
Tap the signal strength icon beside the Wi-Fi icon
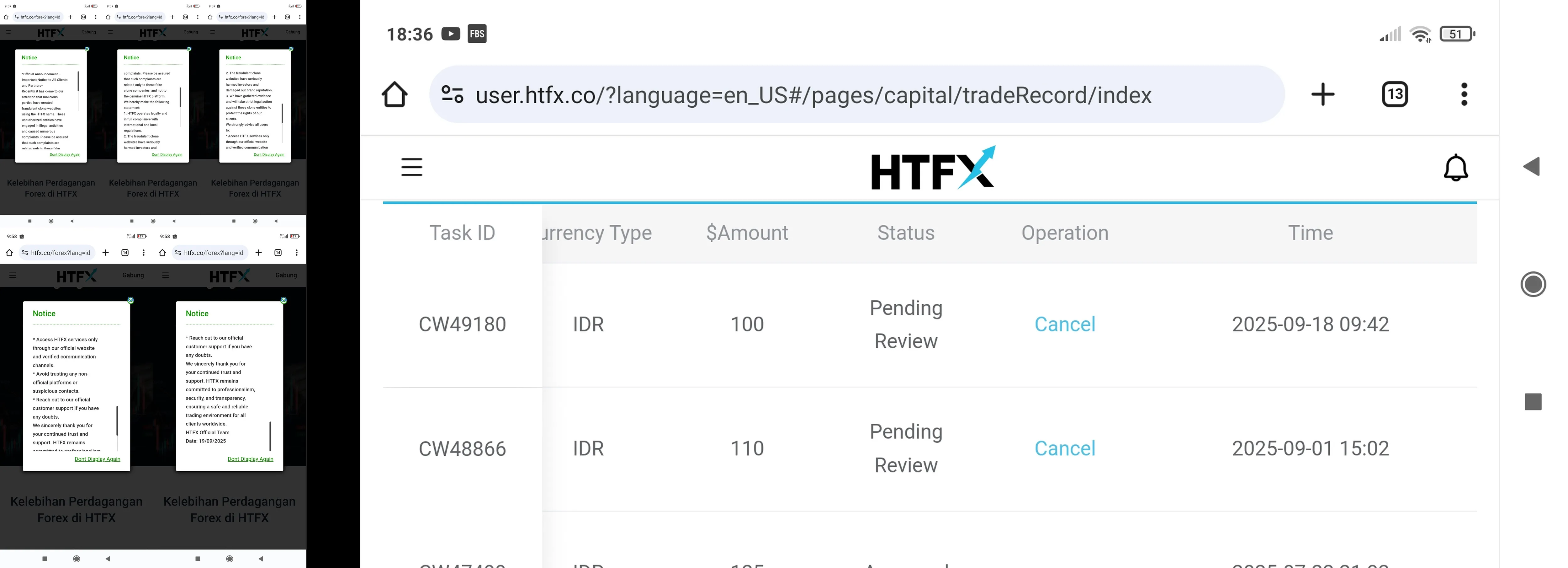[1390, 34]
